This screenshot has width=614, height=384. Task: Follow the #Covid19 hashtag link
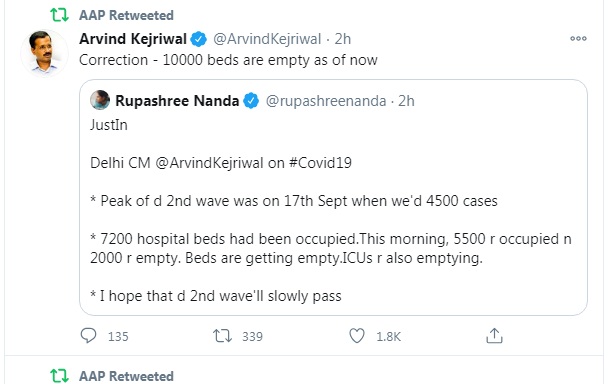pos(320,162)
